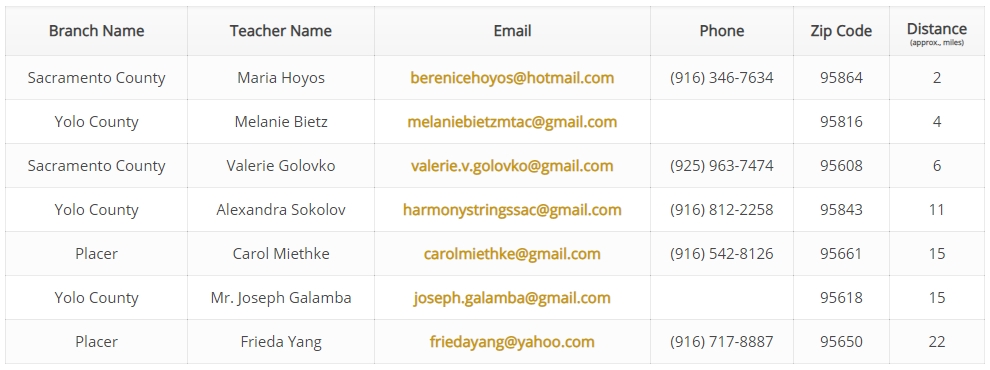Click zip code 95661 cell
Viewport: 990px width, 370px height.
coord(841,254)
